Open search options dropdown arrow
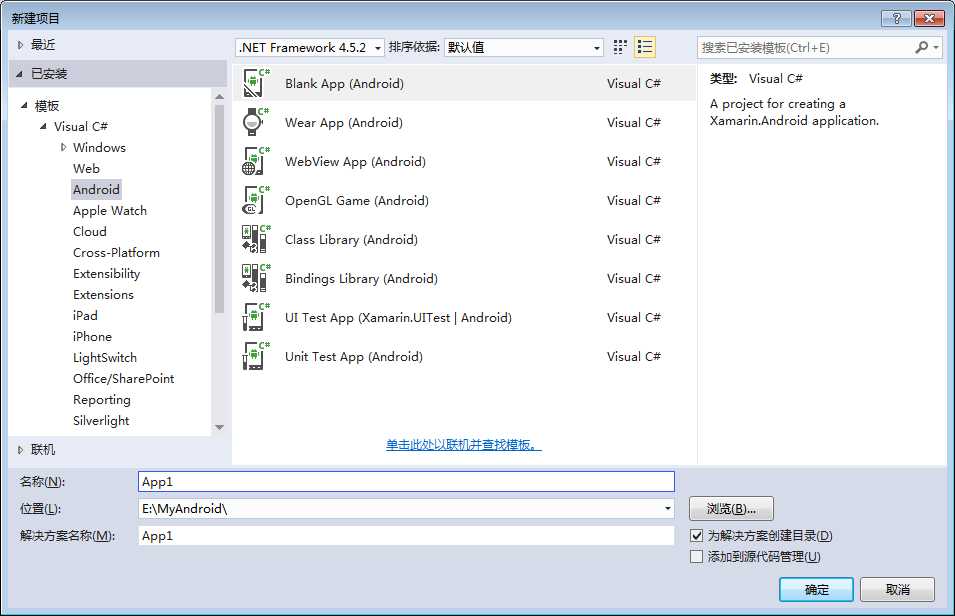Image resolution: width=955 pixels, height=616 pixels. (936, 48)
